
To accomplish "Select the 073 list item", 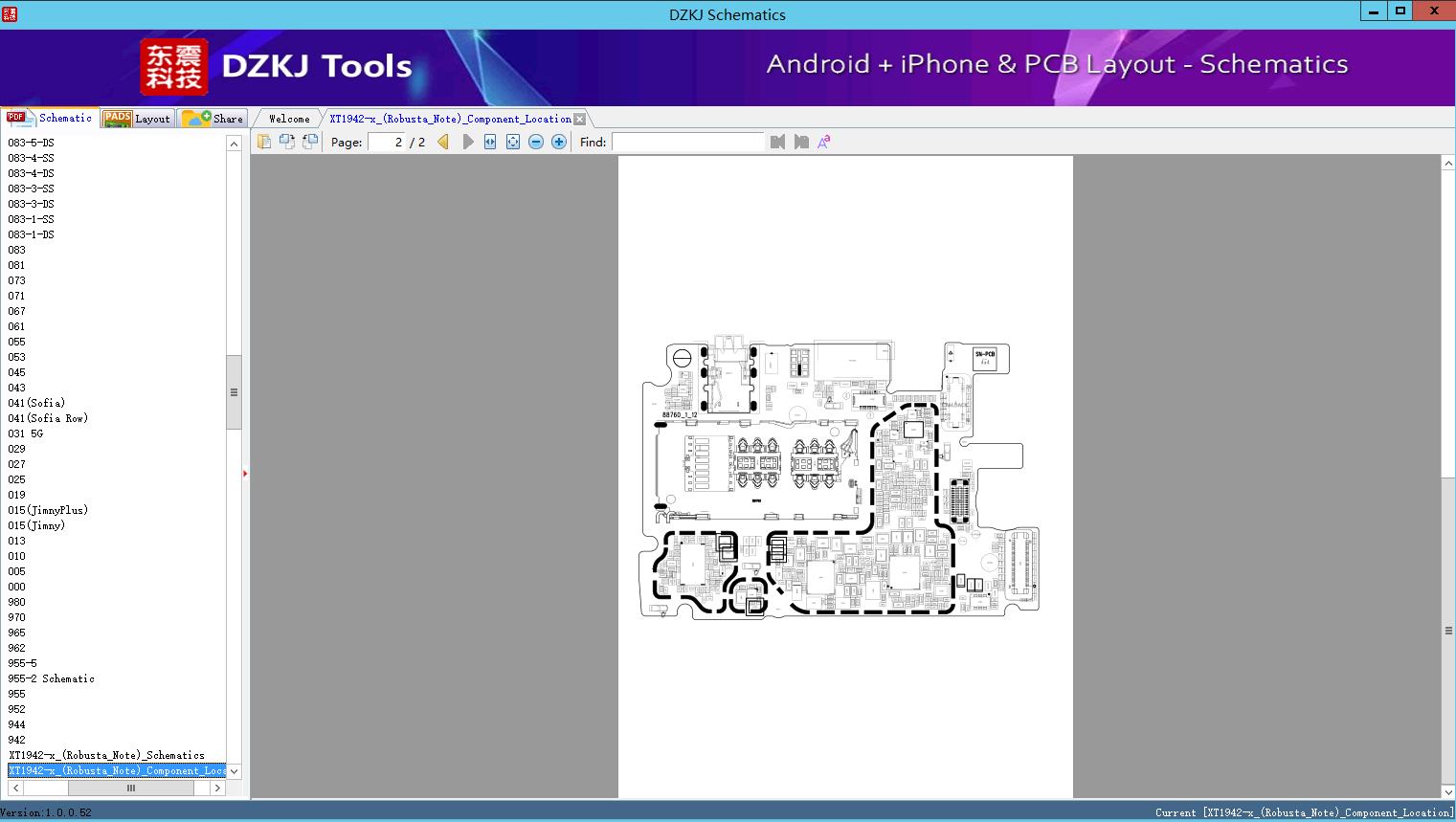I will click(17, 280).
